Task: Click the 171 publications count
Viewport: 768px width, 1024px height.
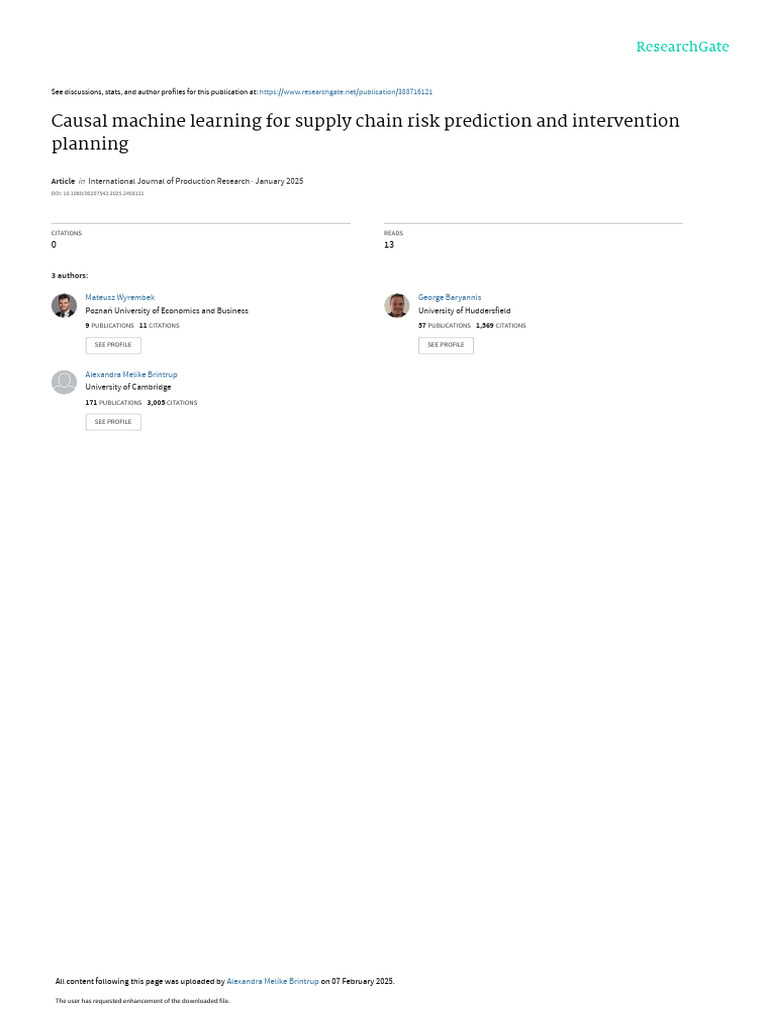Action: [113, 403]
